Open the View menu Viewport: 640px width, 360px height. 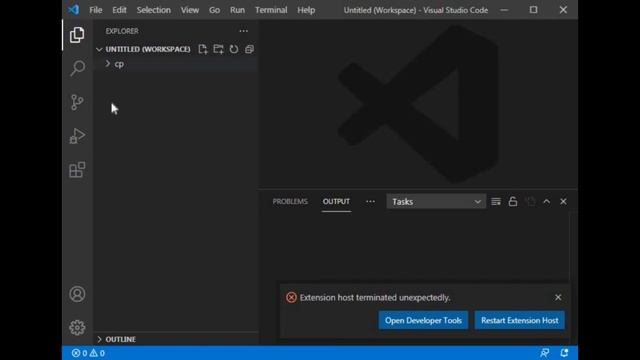click(x=190, y=10)
